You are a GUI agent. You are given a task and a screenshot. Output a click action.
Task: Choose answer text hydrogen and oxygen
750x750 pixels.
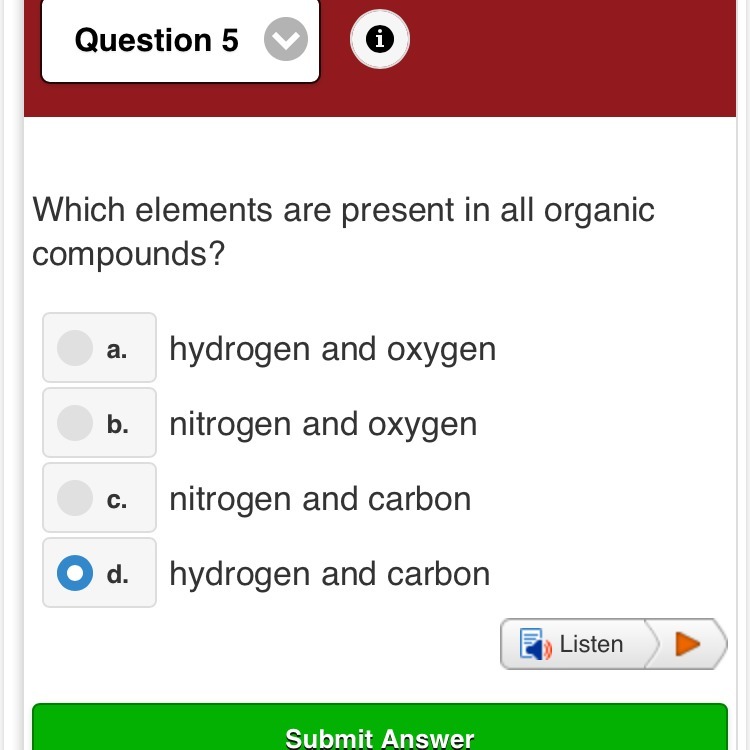[x=332, y=349]
